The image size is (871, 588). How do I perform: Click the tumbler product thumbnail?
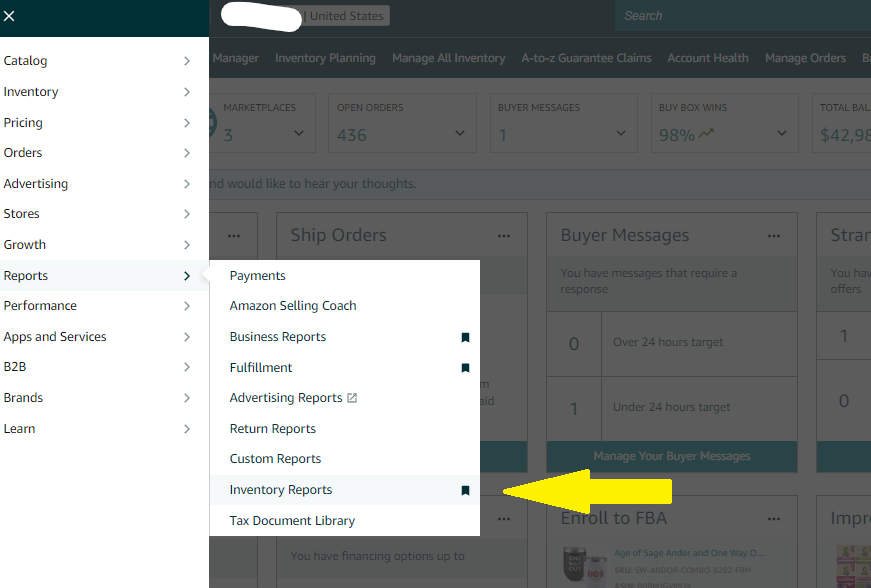pyautogui.click(x=584, y=566)
